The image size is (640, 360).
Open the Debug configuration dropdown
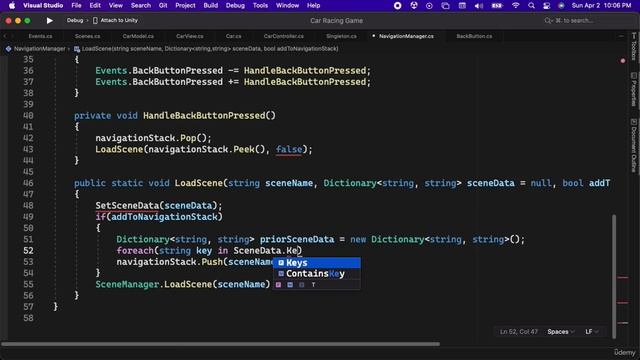click(75, 20)
